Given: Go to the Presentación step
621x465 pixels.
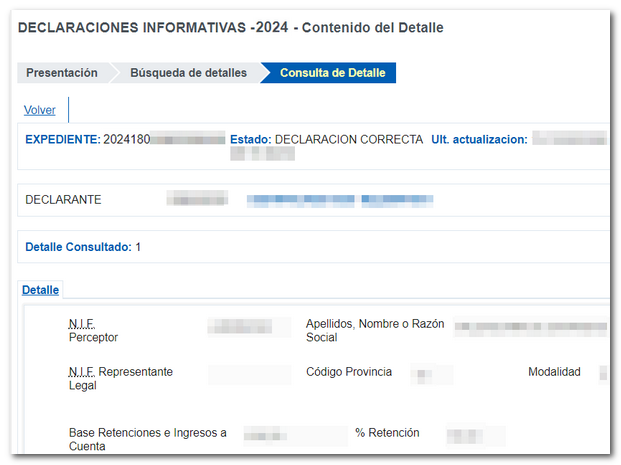Looking at the screenshot, I should (x=62, y=73).
